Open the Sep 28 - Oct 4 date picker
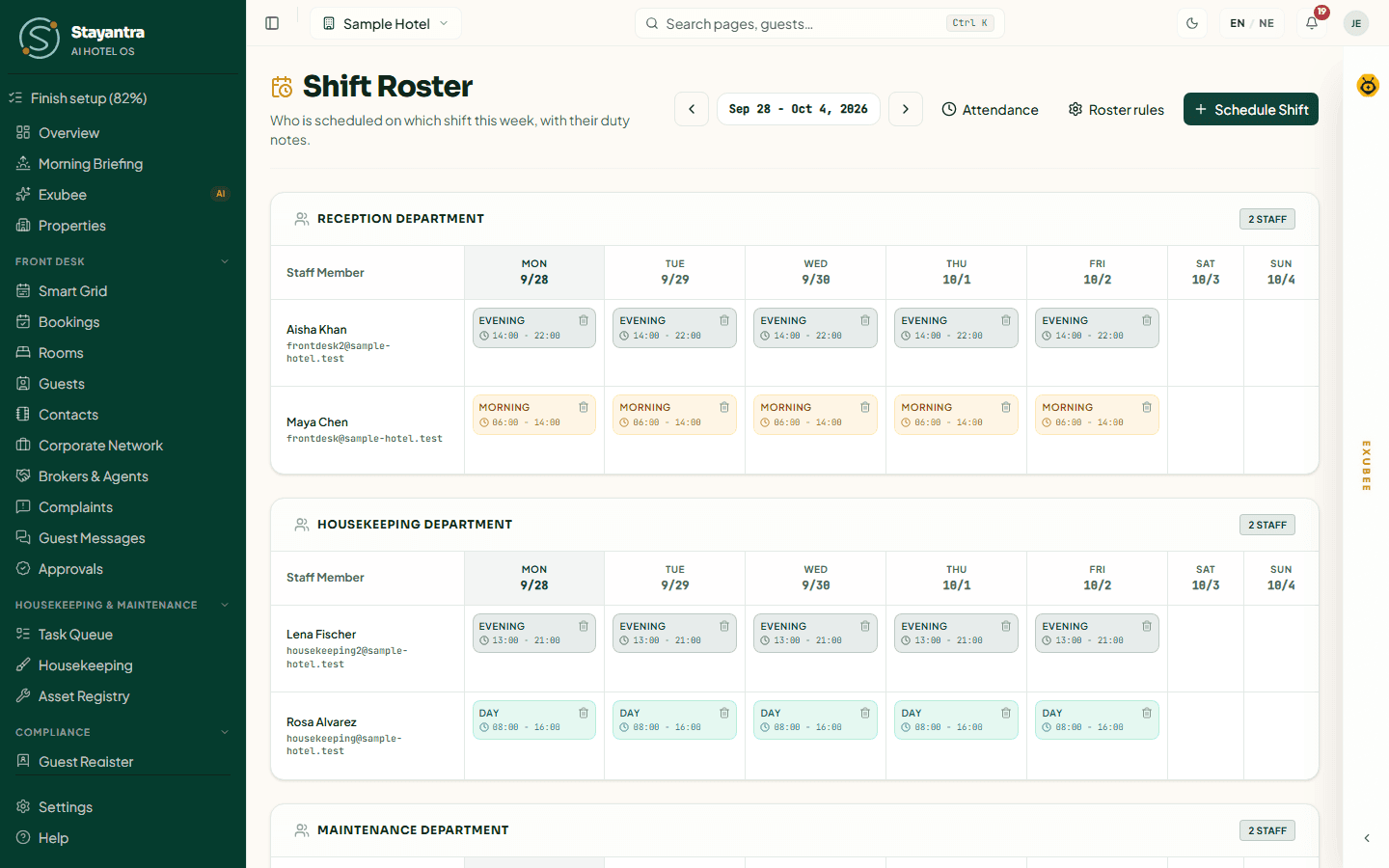The width and height of the screenshot is (1389, 868). [x=799, y=109]
